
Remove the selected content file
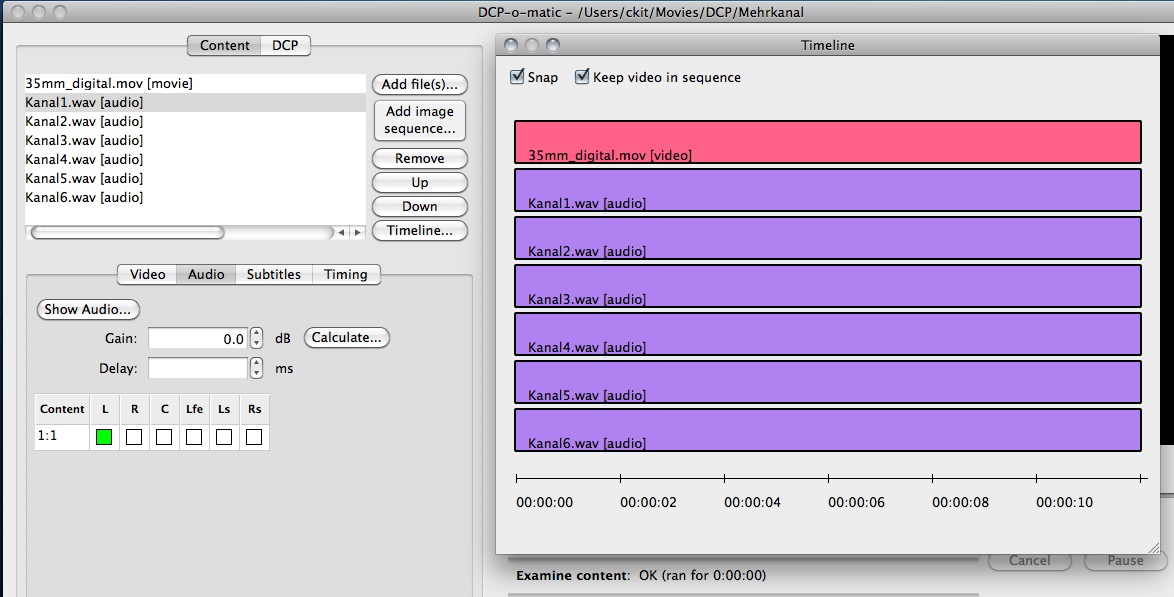pos(419,158)
